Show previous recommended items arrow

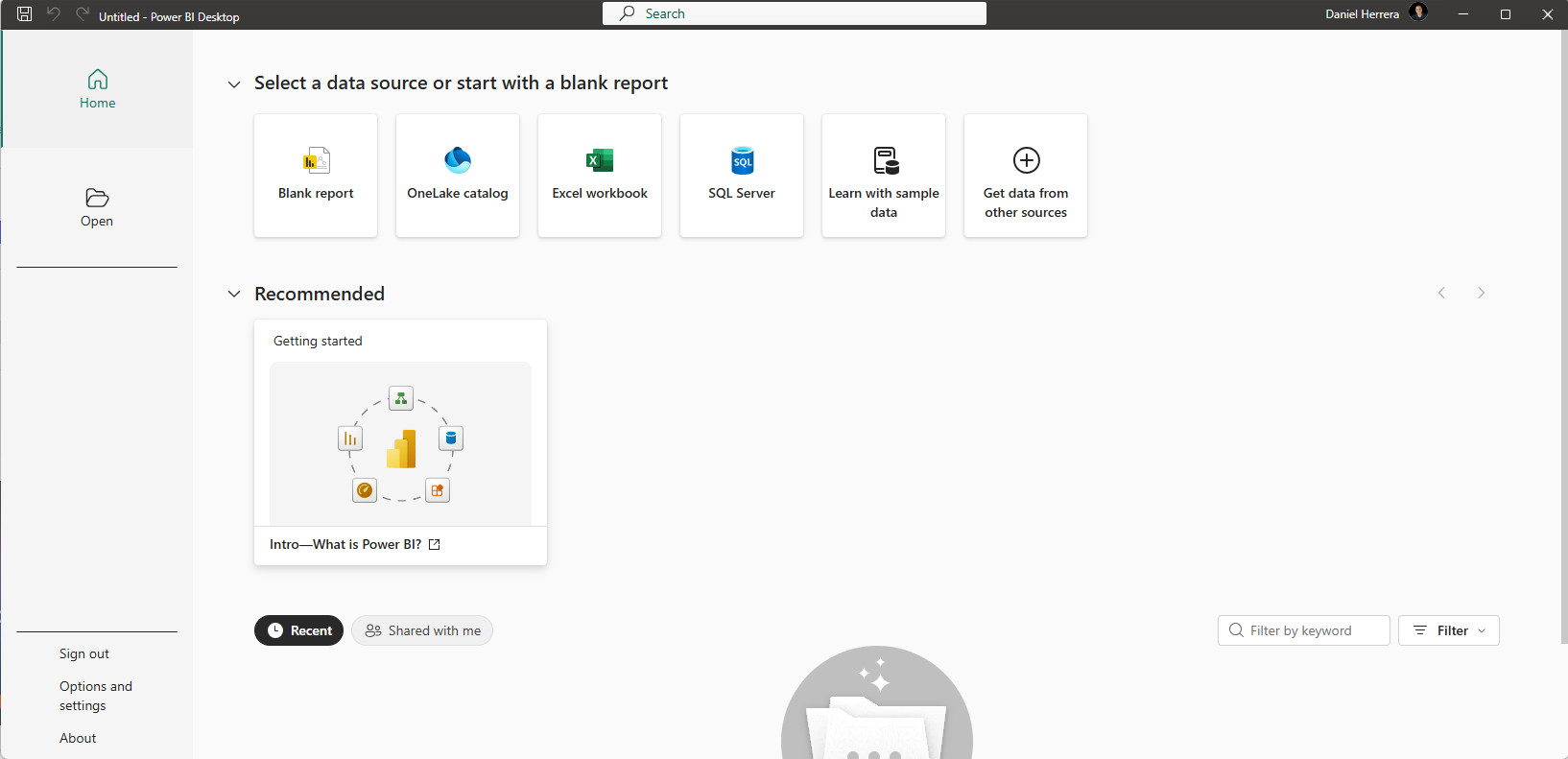pyautogui.click(x=1441, y=293)
